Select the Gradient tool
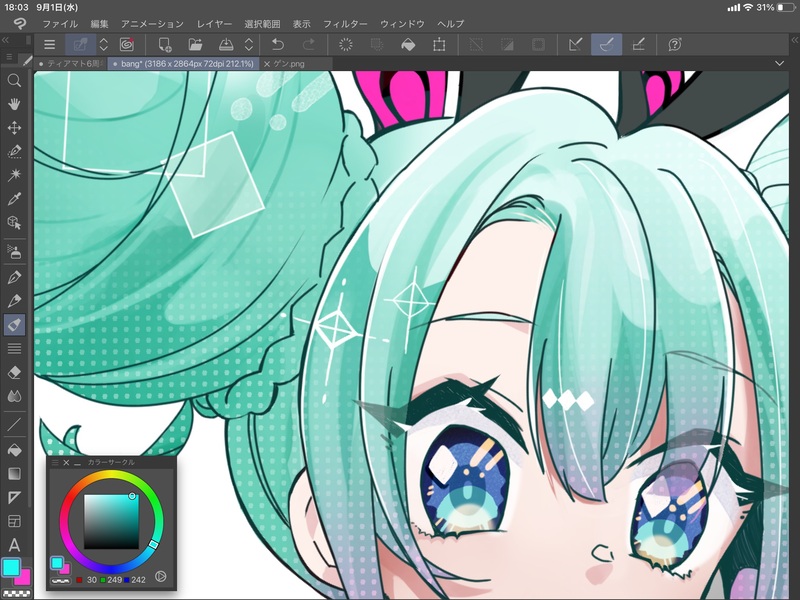The height and width of the screenshot is (600, 800). tap(14, 473)
